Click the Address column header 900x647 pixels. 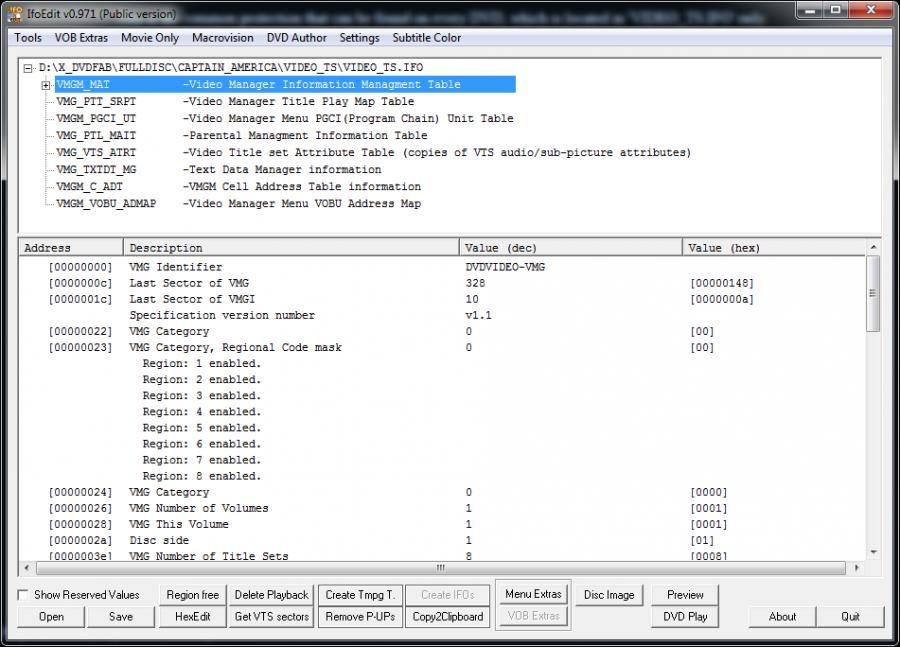(71, 247)
